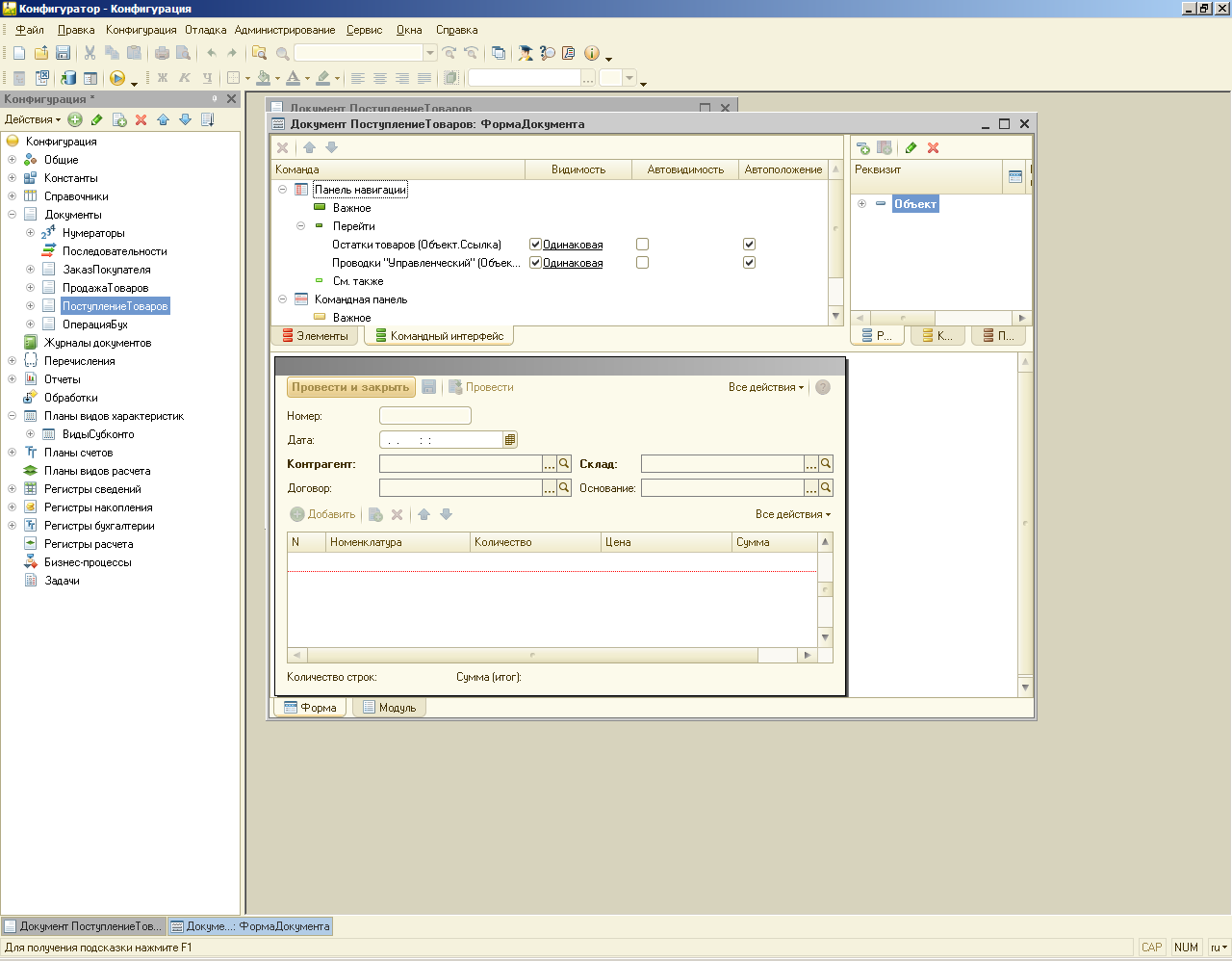Click green plus Add icon in Конфигурация panel

(75, 119)
